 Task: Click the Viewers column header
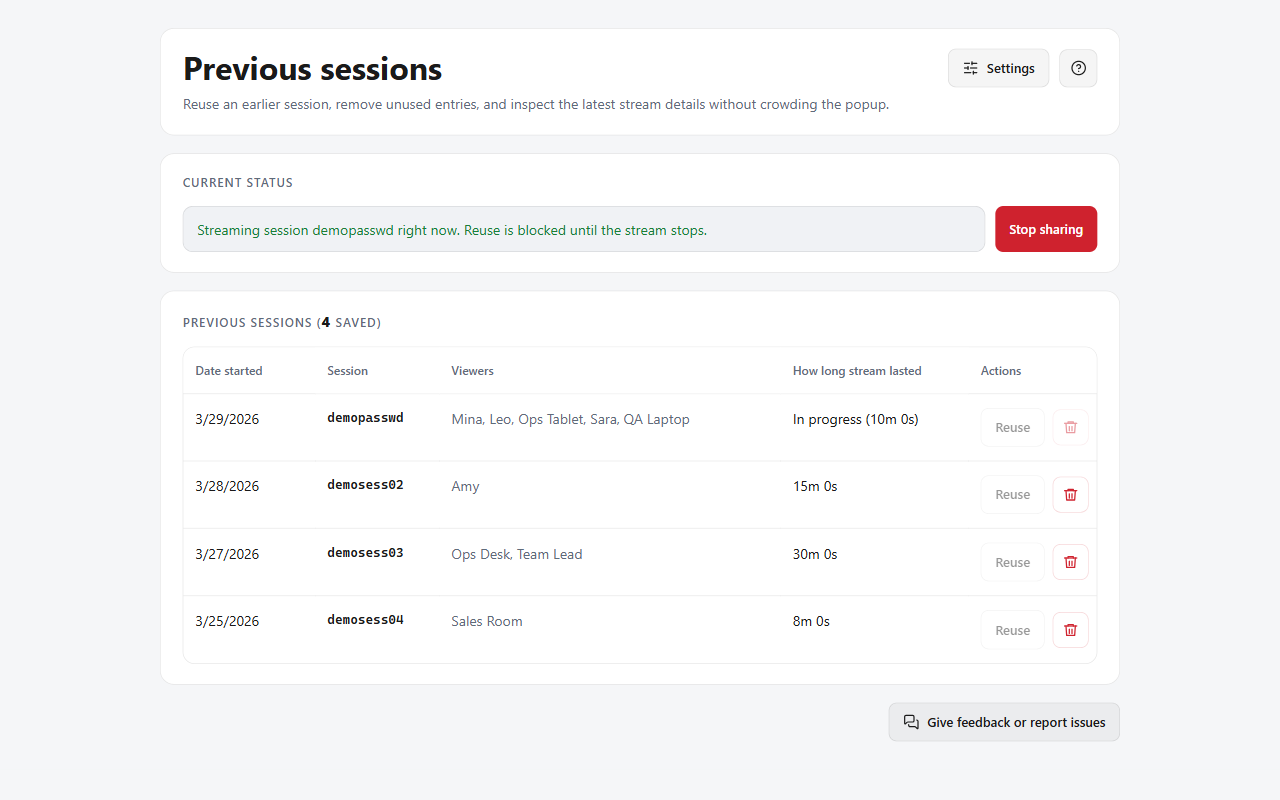(472, 371)
